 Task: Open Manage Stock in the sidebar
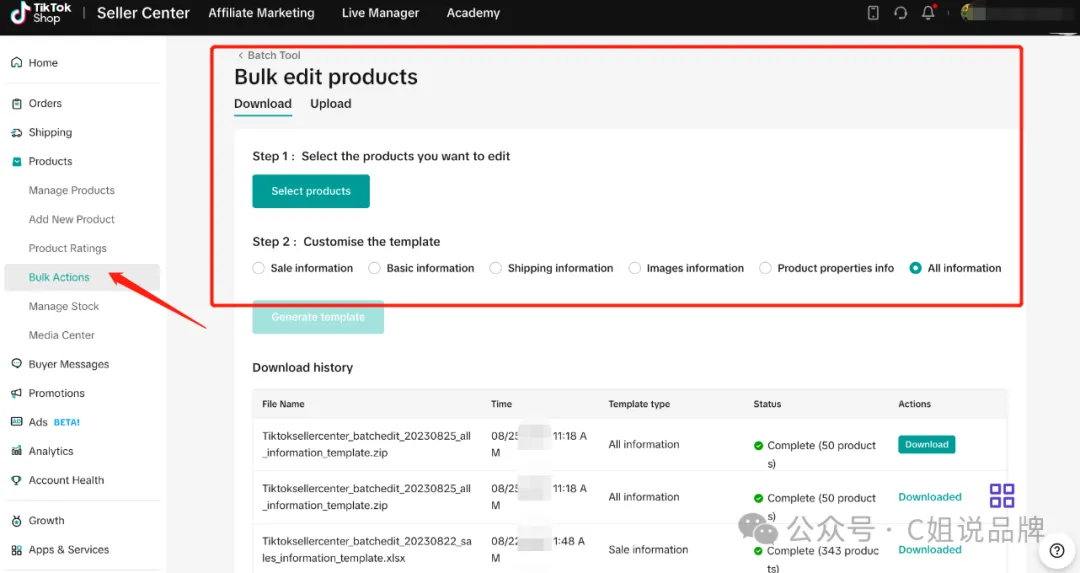(64, 306)
